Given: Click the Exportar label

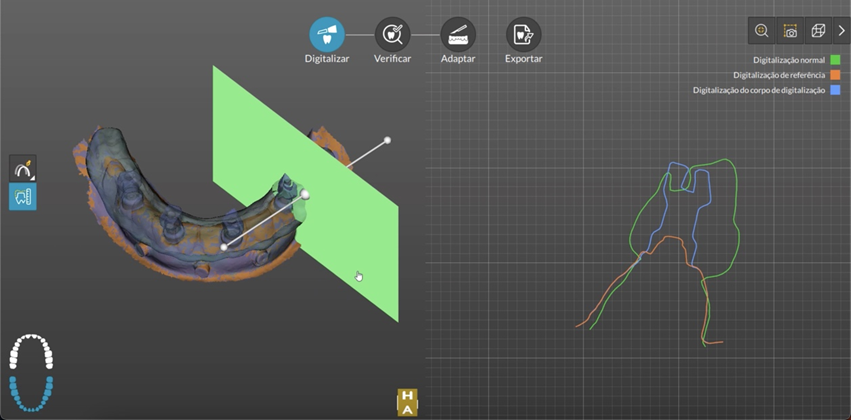Looking at the screenshot, I should tap(523, 59).
